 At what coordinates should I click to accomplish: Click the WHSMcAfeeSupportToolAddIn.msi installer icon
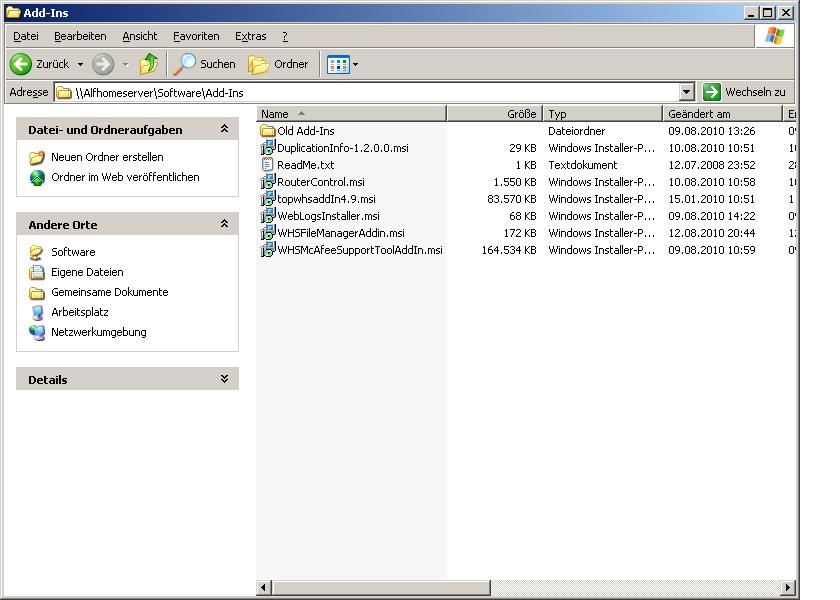pos(267,250)
